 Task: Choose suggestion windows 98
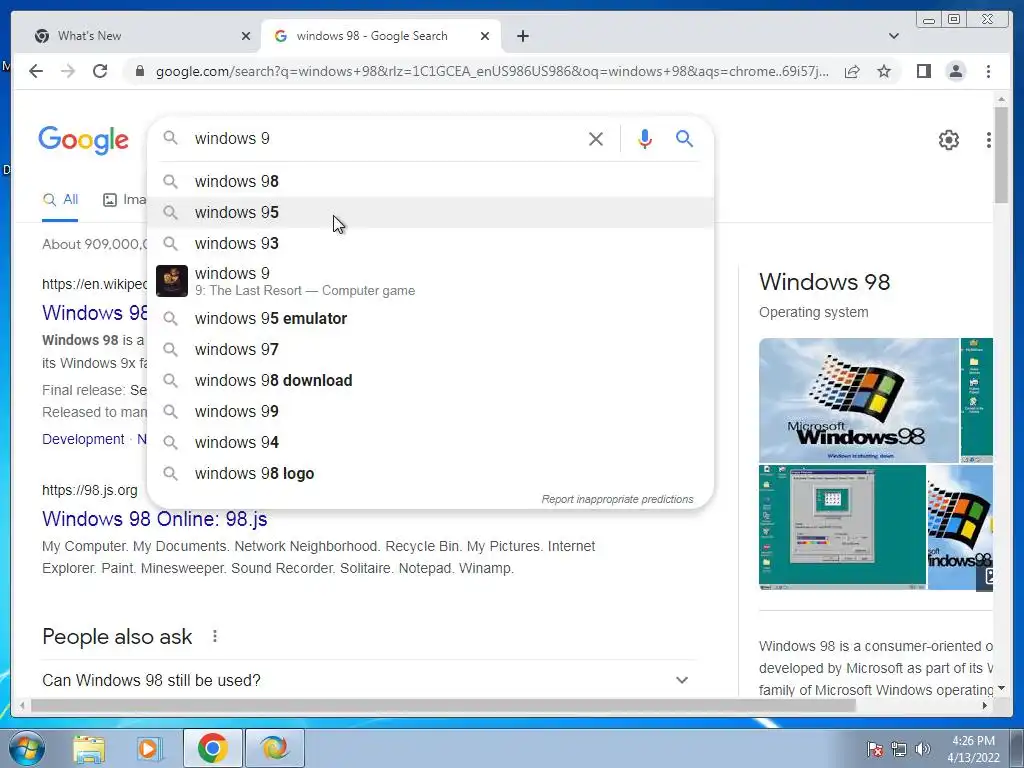click(x=431, y=182)
